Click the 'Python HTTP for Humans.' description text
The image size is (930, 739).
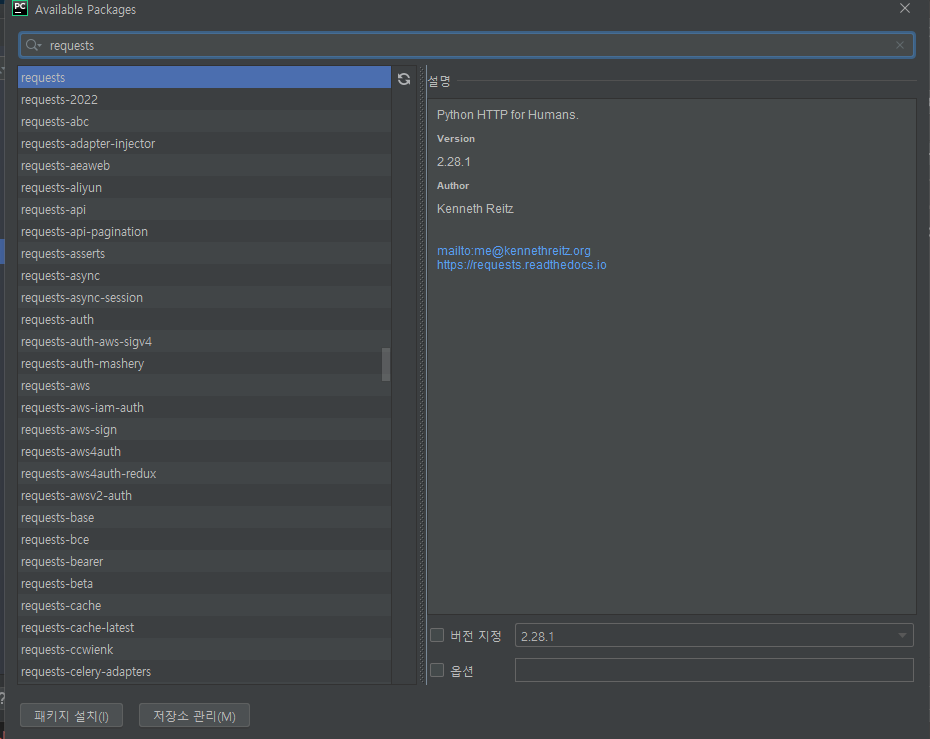tap(508, 114)
